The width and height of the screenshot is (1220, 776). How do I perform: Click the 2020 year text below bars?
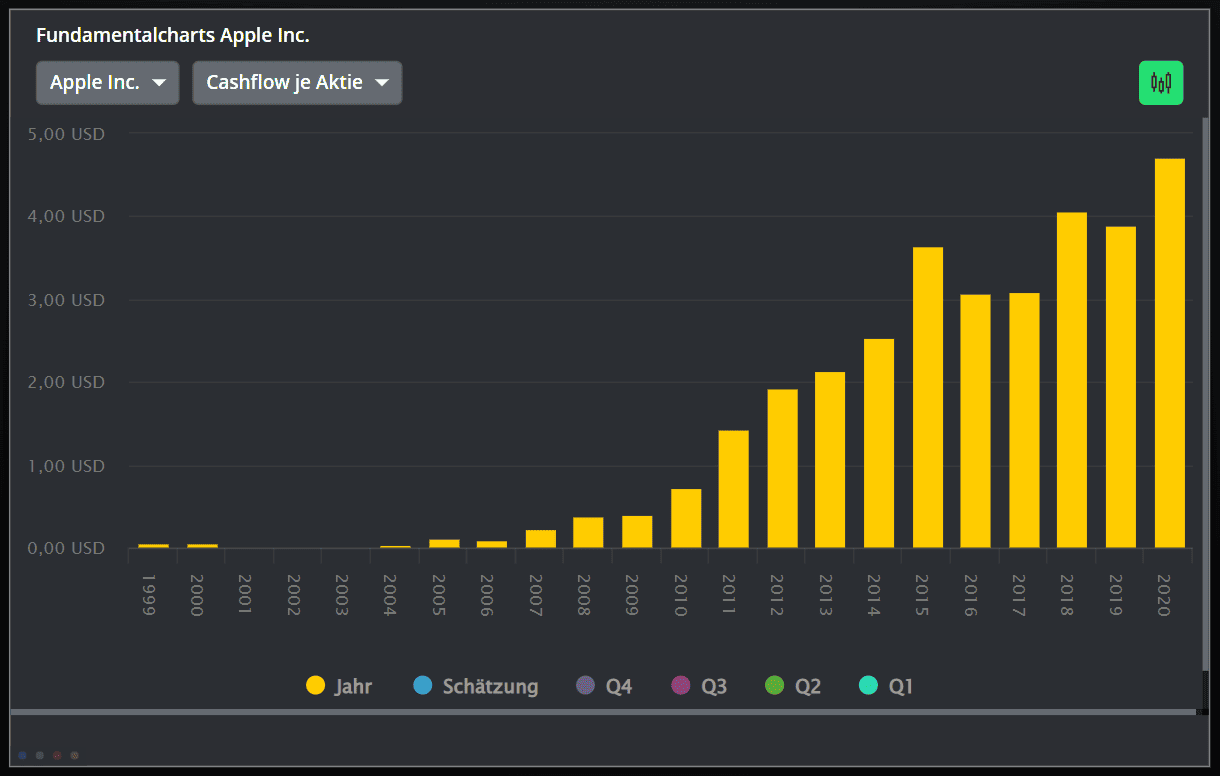[x=1164, y=594]
